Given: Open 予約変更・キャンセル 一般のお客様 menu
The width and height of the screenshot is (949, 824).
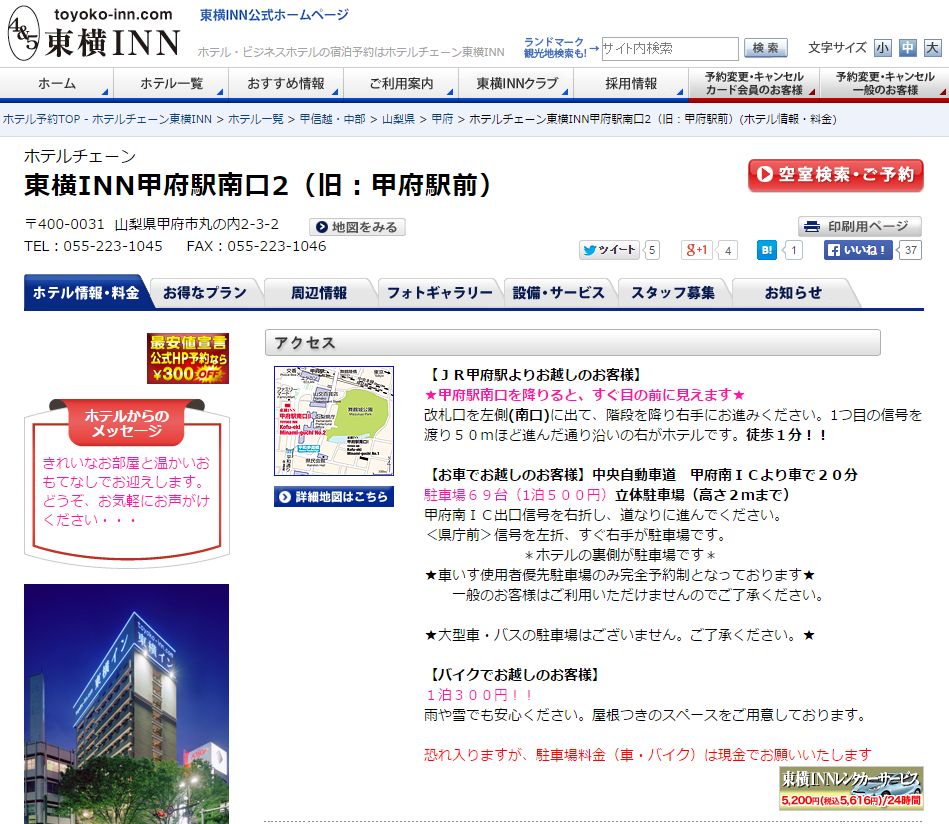Looking at the screenshot, I should point(884,84).
